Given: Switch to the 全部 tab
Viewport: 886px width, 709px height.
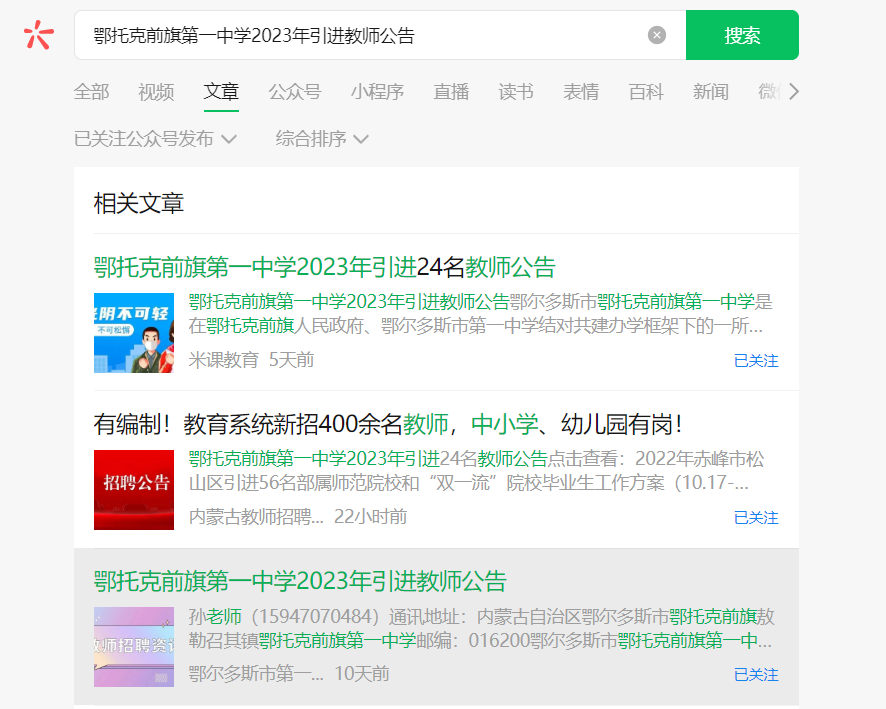Looking at the screenshot, I should pos(92,92).
